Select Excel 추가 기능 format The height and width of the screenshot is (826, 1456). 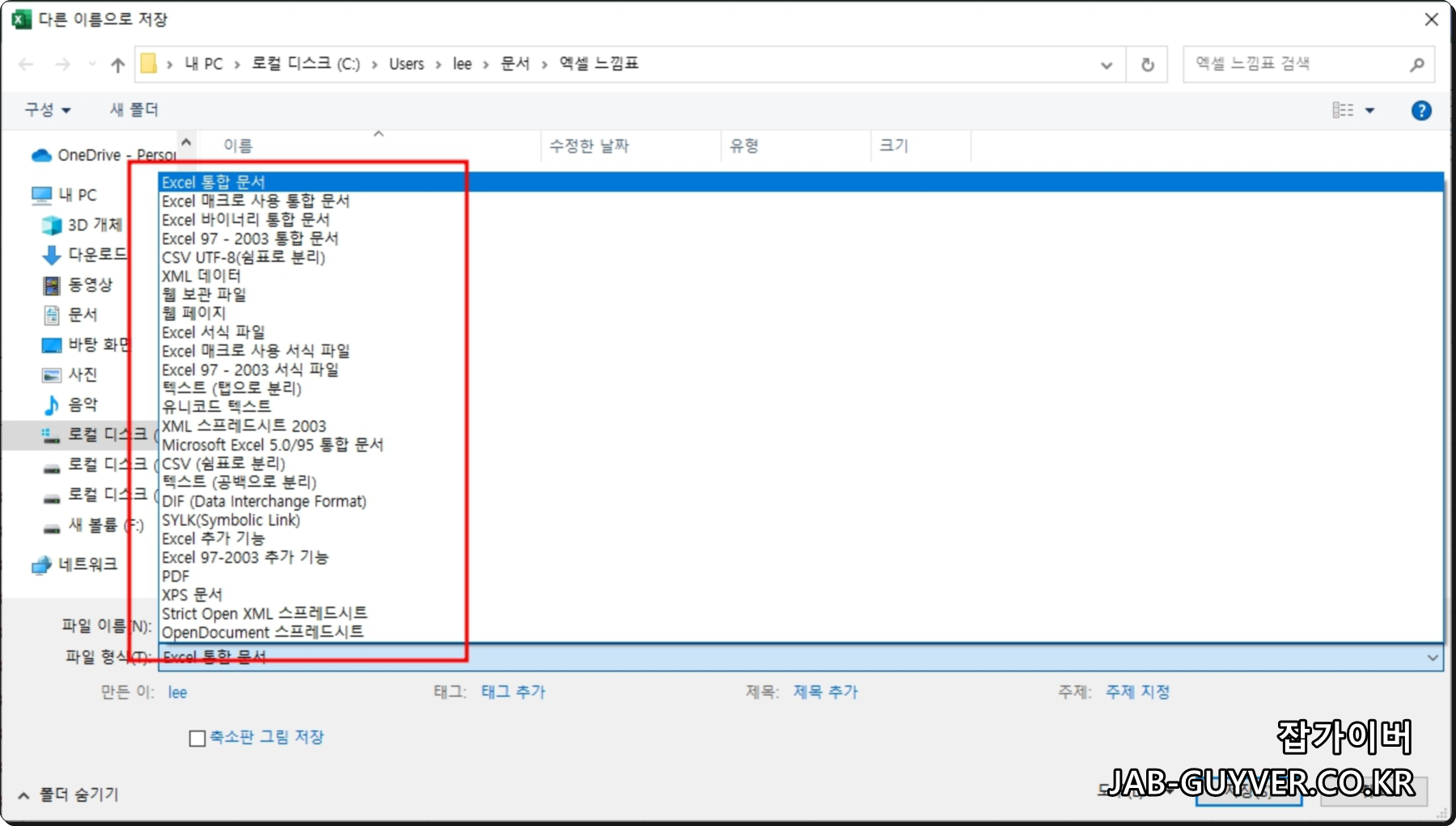pos(801,538)
